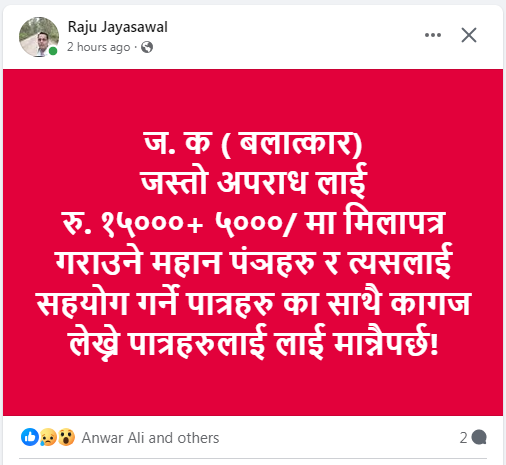
Task: Open the three-dot post options menu
Action: pyautogui.click(x=433, y=35)
